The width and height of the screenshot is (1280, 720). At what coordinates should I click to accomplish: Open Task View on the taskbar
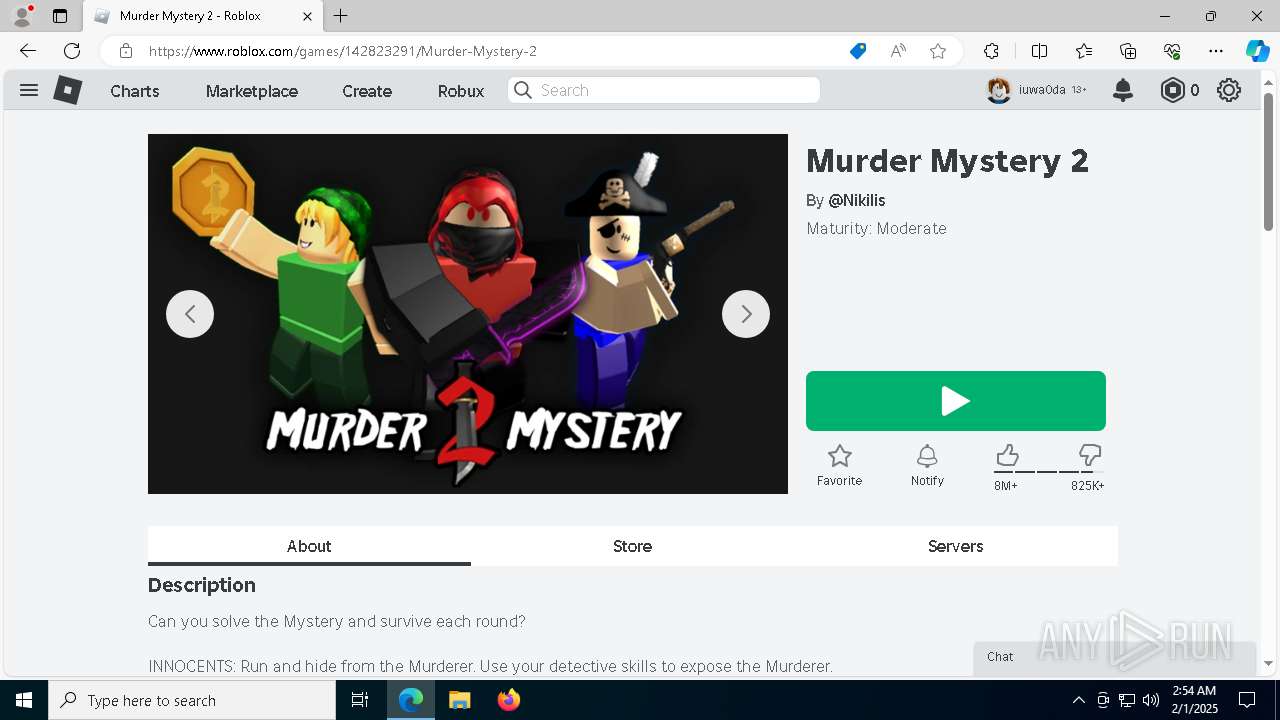360,700
